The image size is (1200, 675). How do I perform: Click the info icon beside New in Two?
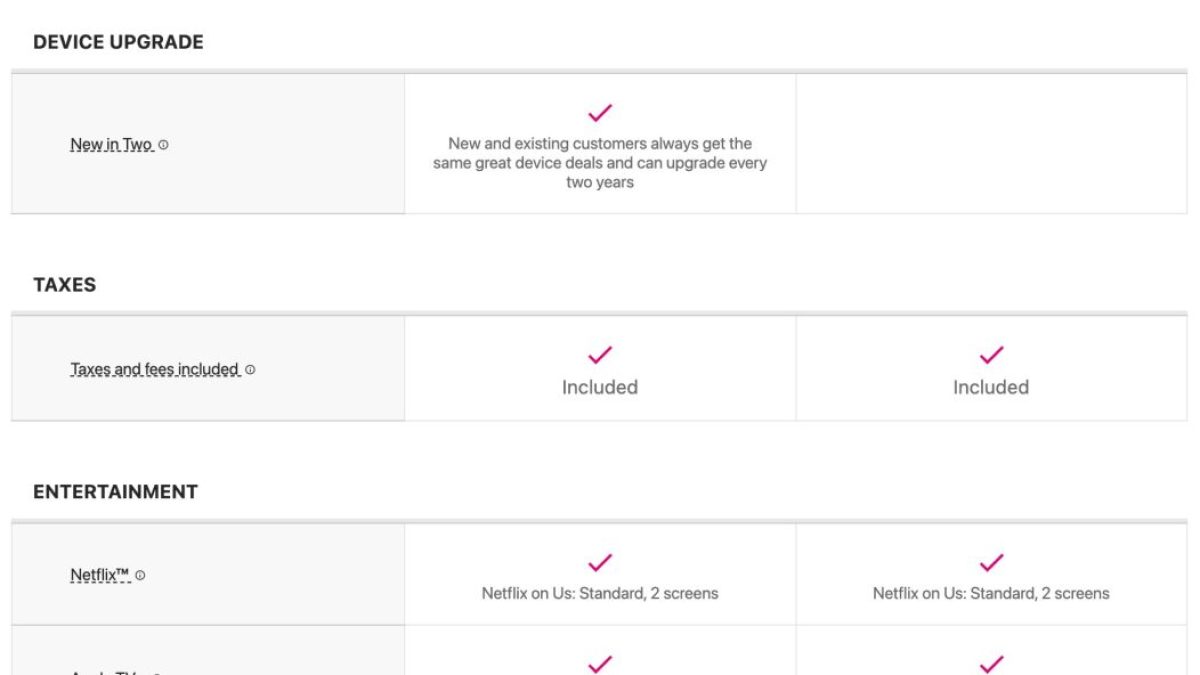coord(164,145)
